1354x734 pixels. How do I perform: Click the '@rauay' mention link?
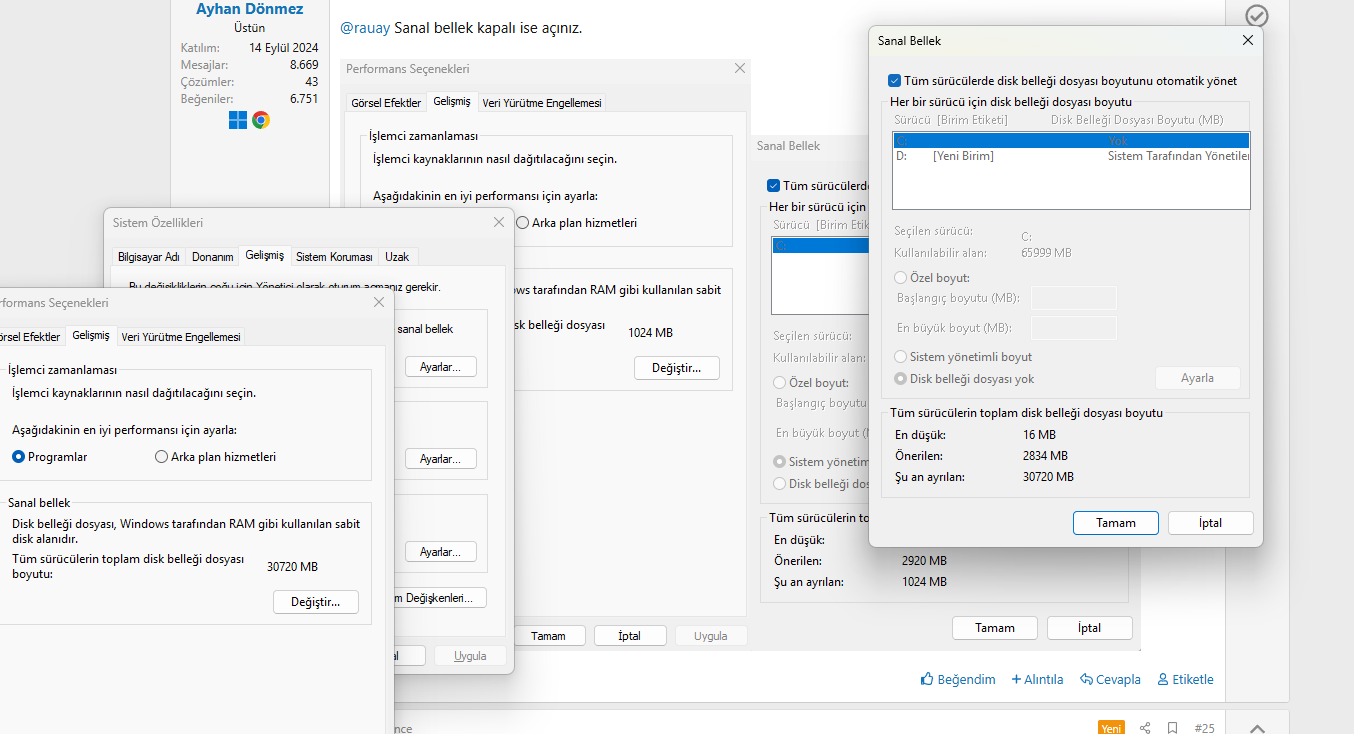pyautogui.click(x=365, y=28)
